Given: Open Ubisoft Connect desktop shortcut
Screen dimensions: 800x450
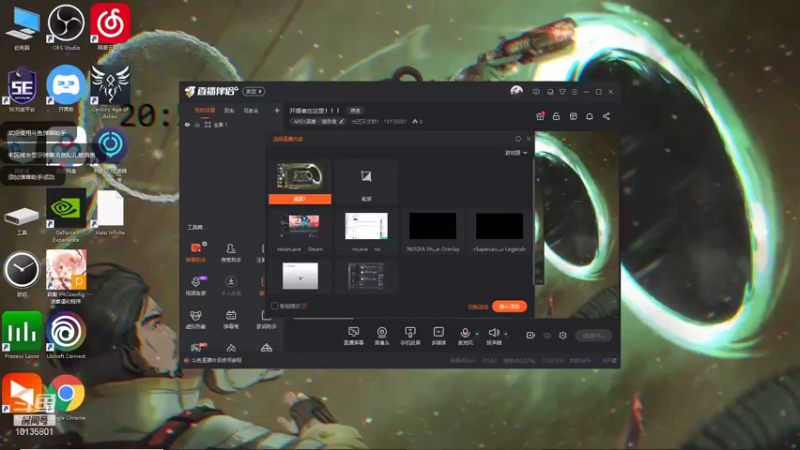Looking at the screenshot, I should [x=66, y=335].
